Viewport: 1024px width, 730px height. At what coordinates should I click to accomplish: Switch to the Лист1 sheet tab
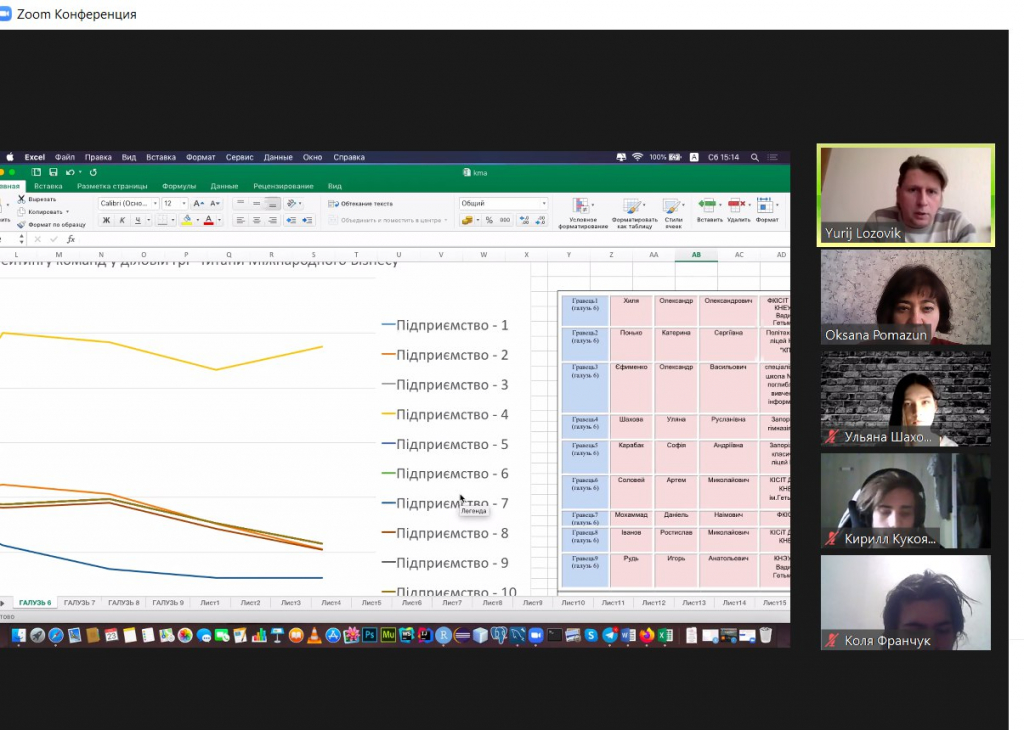point(210,603)
